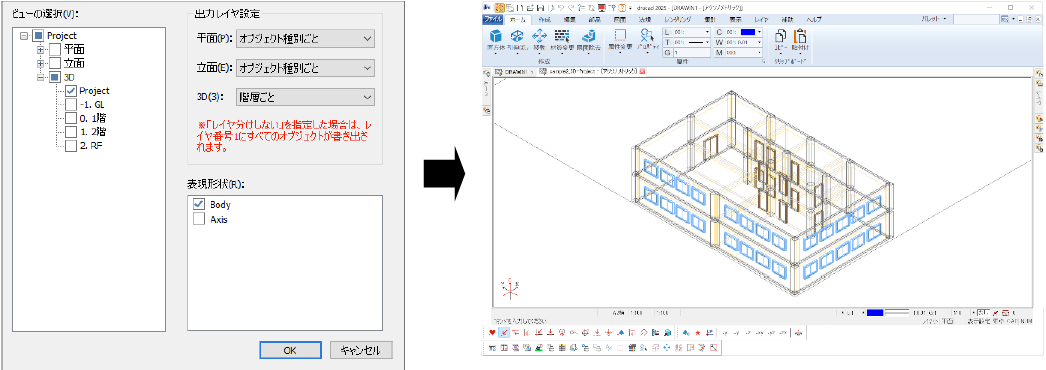Expand the 立面 tree node
1046x370 pixels.
[x=41, y=63]
